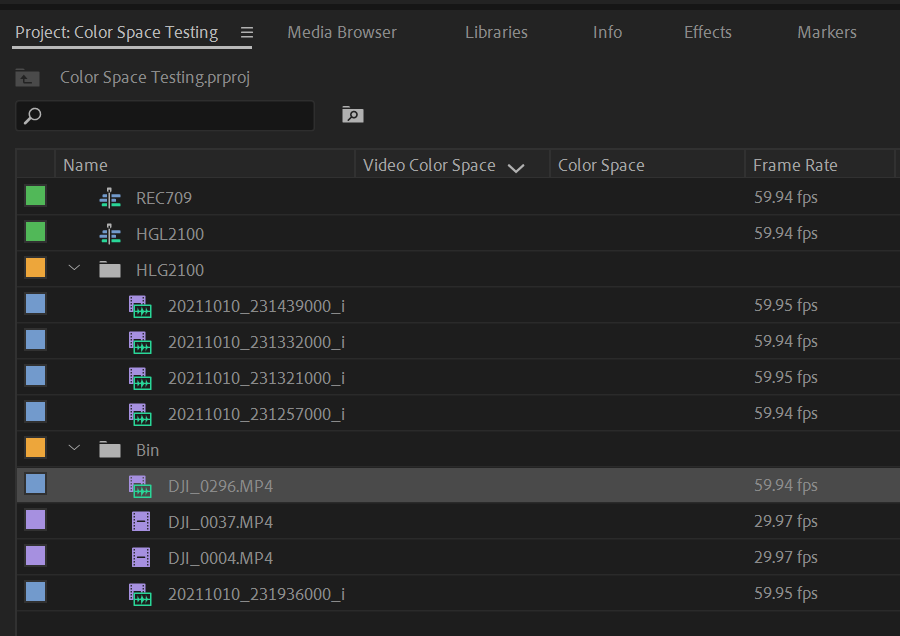Screen dimensions: 900x636
Task: Click the film clip icon for DJI_0037.MP4
Action: (140, 521)
